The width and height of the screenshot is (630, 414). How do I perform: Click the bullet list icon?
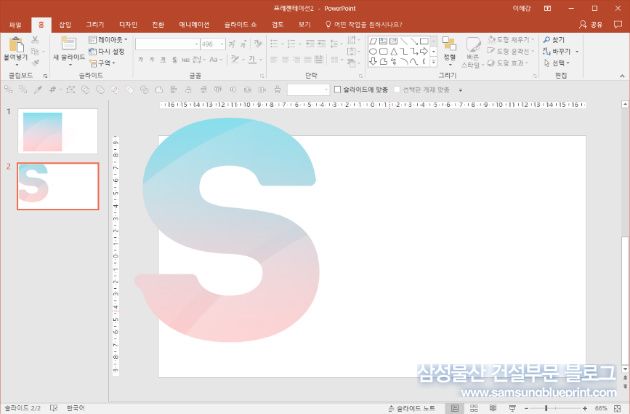pos(274,43)
